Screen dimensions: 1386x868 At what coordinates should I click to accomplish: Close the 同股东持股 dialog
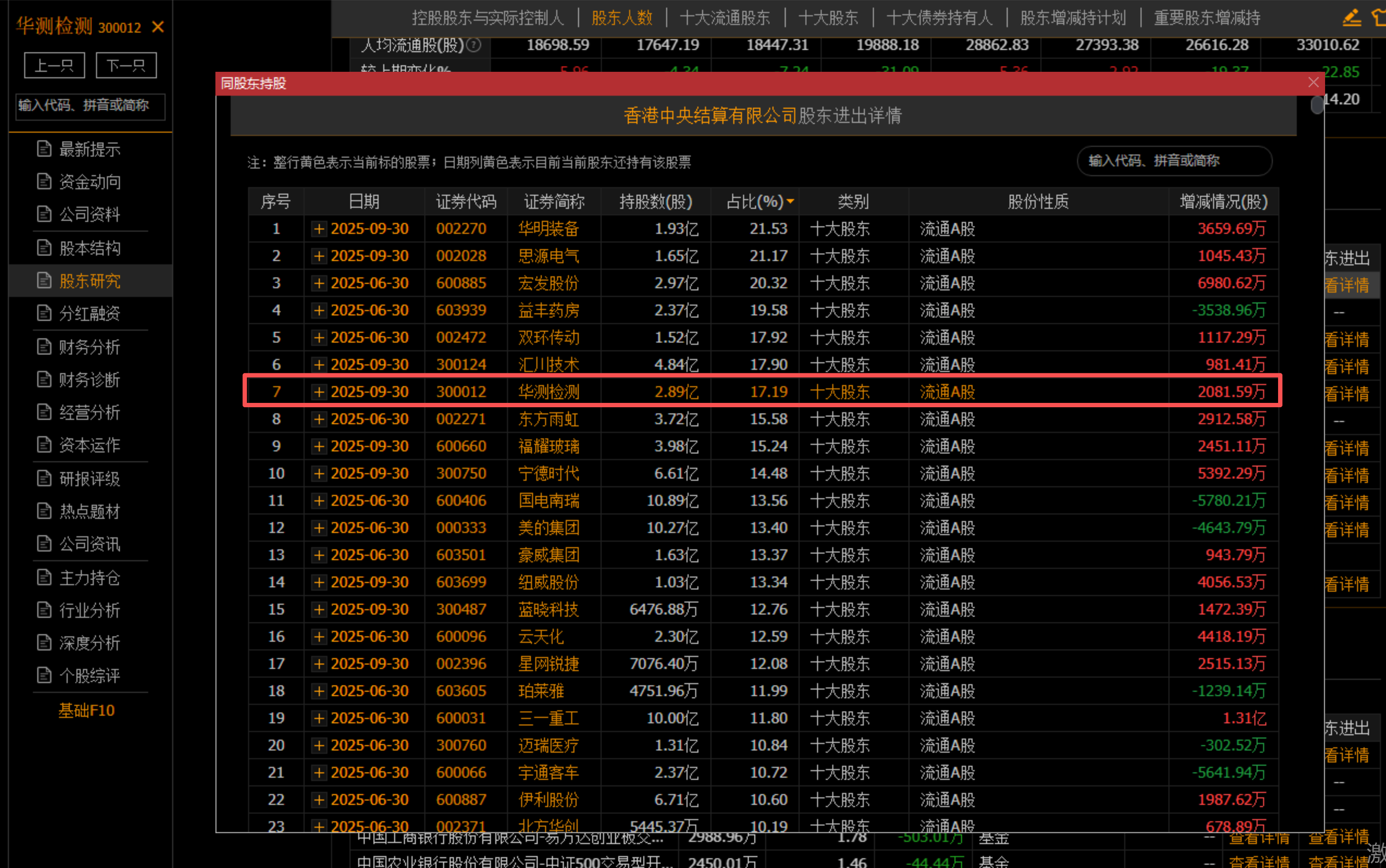(x=1313, y=83)
